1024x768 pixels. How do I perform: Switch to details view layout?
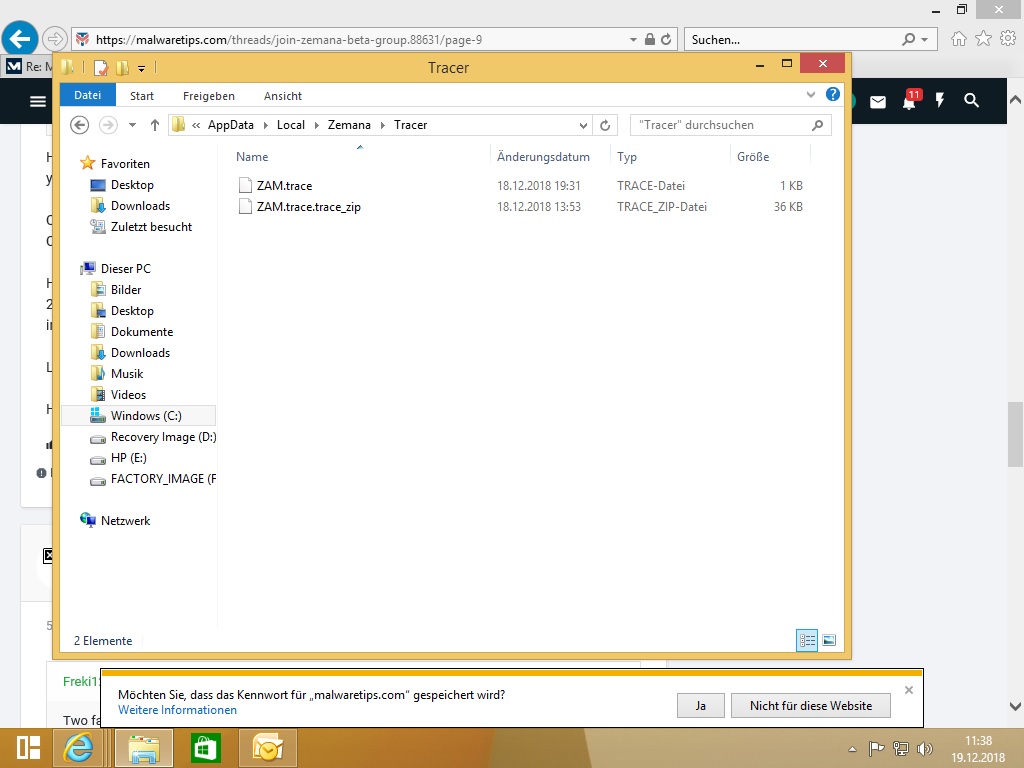click(x=807, y=640)
